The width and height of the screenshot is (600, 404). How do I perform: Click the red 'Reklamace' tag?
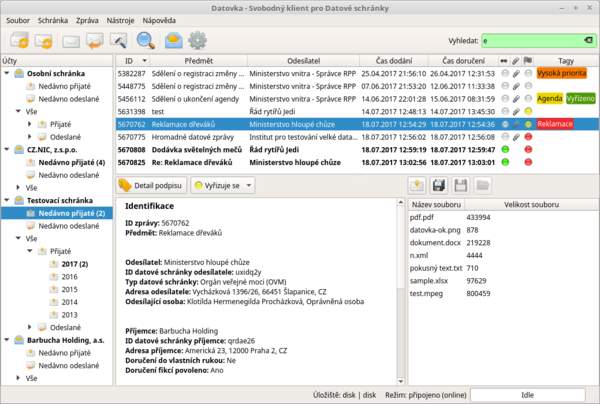(x=555, y=124)
